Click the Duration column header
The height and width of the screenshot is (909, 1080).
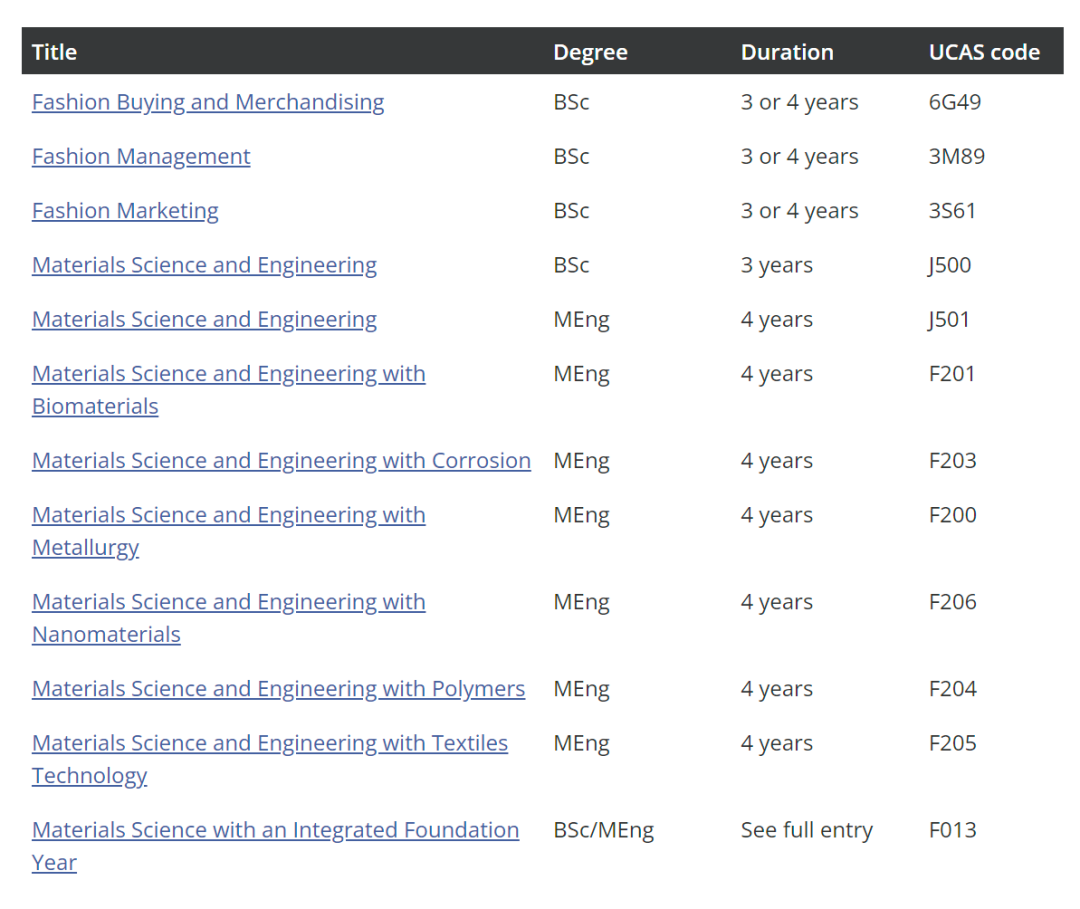click(x=787, y=52)
